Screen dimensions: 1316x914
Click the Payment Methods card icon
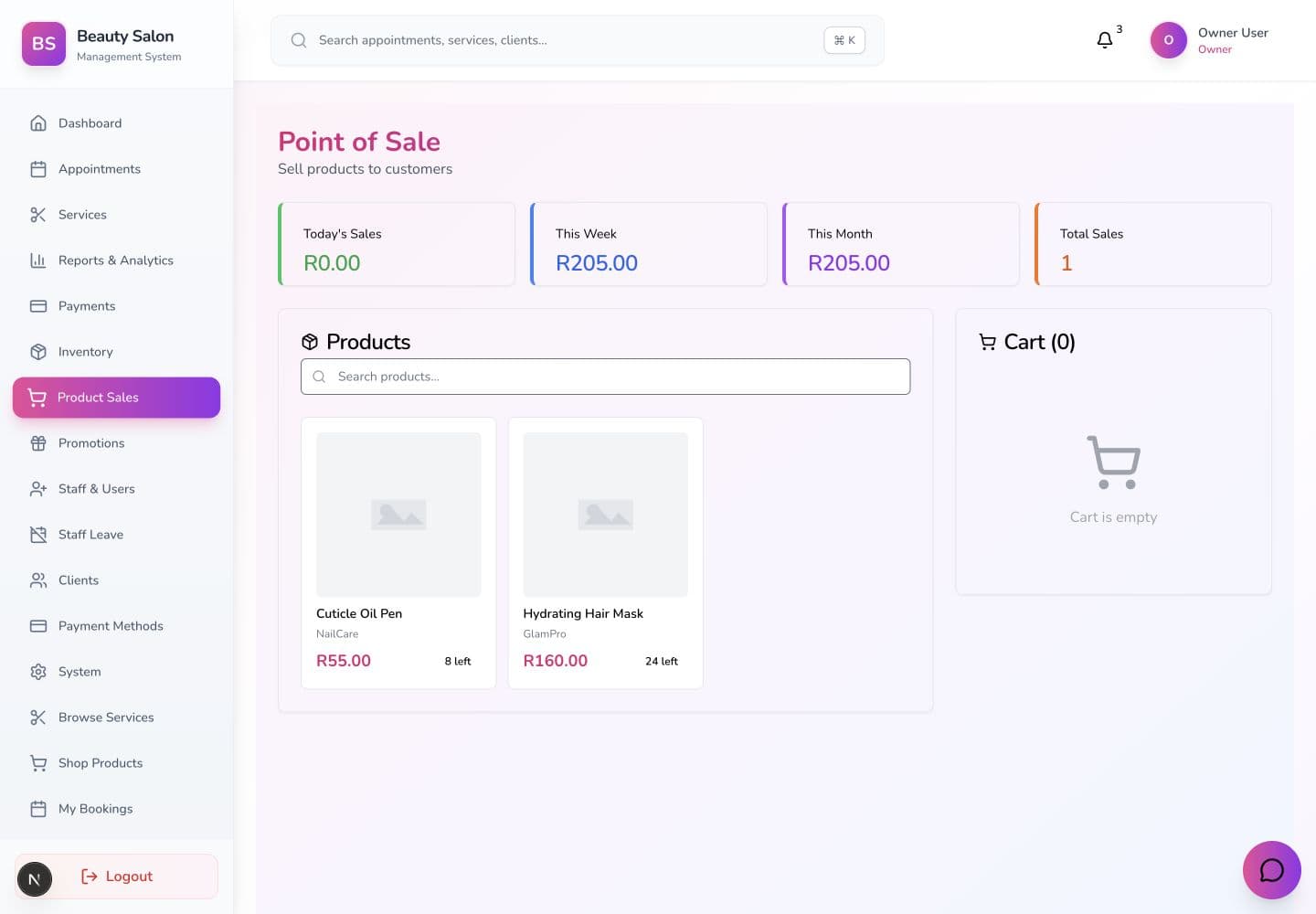[38, 626]
